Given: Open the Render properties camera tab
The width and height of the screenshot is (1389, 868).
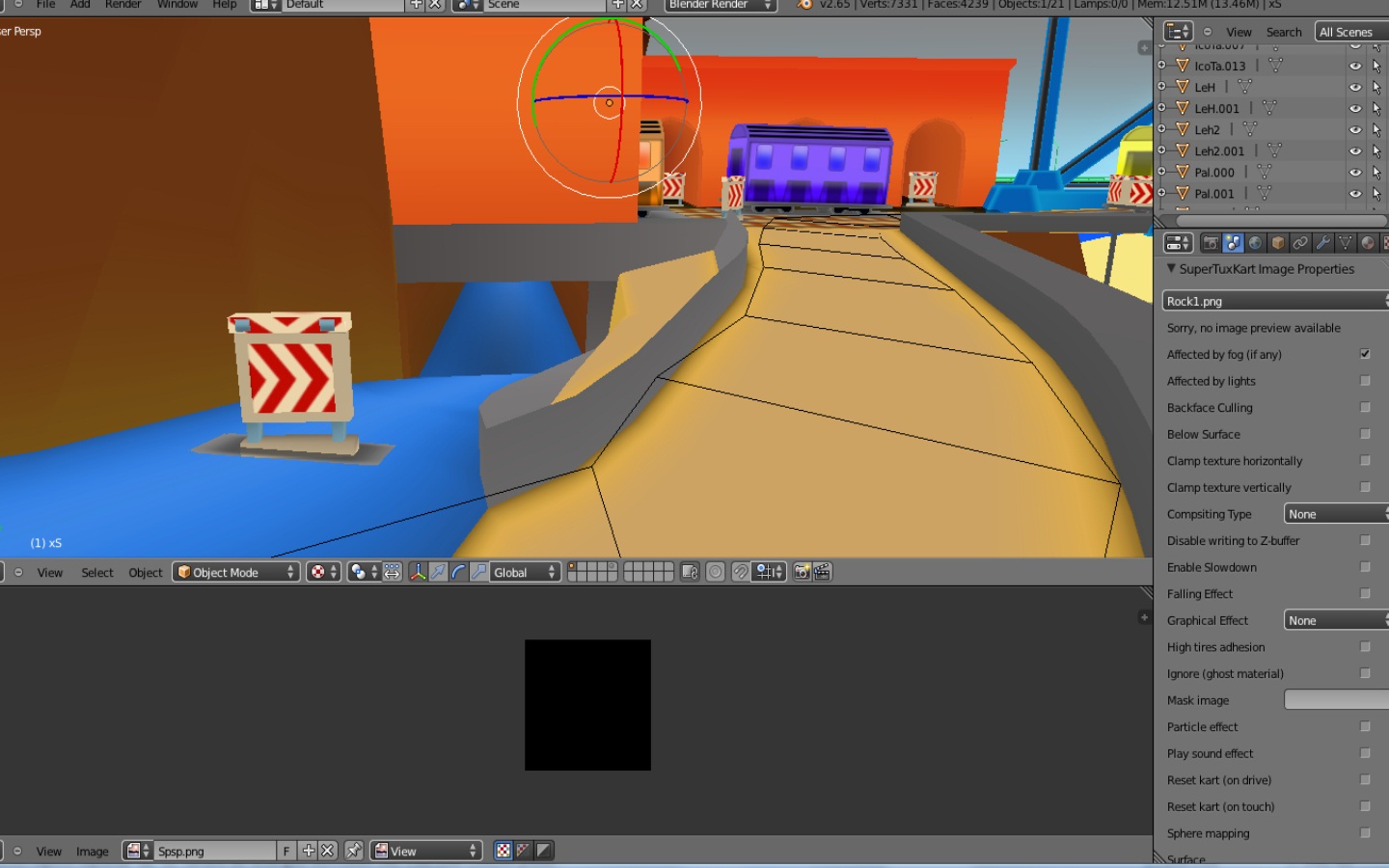Looking at the screenshot, I should pyautogui.click(x=1211, y=243).
